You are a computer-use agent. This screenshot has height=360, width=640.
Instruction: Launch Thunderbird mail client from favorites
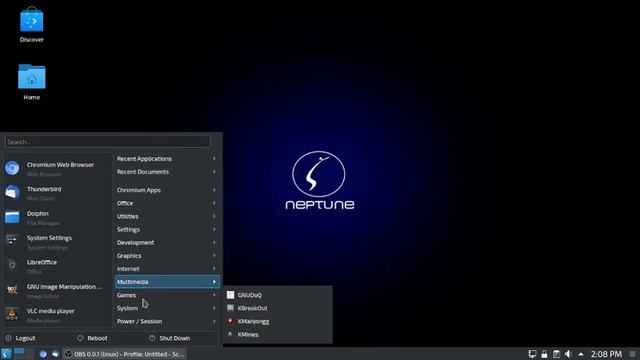(x=57, y=193)
